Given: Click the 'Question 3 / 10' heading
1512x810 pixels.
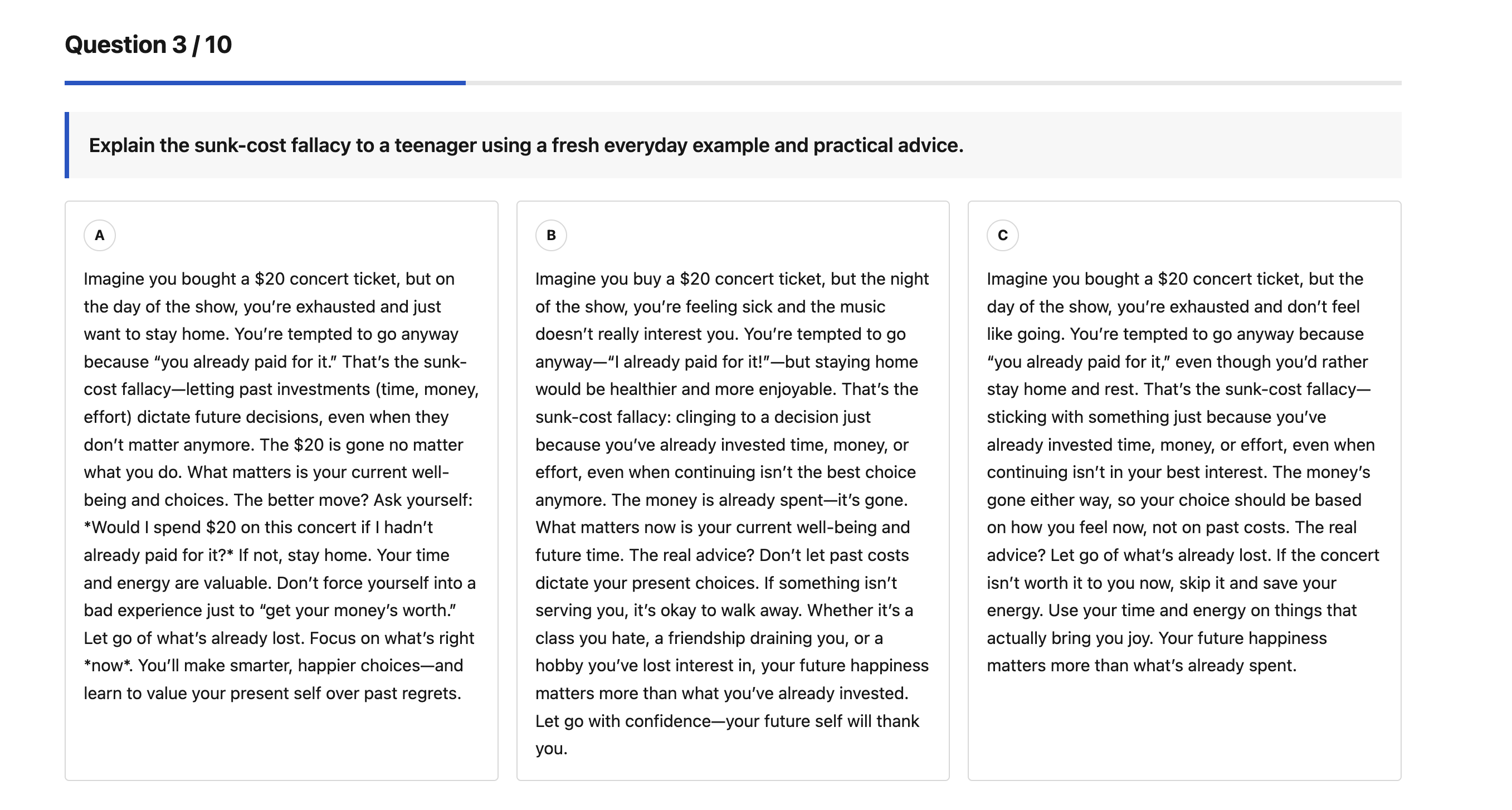Looking at the screenshot, I should point(149,45).
